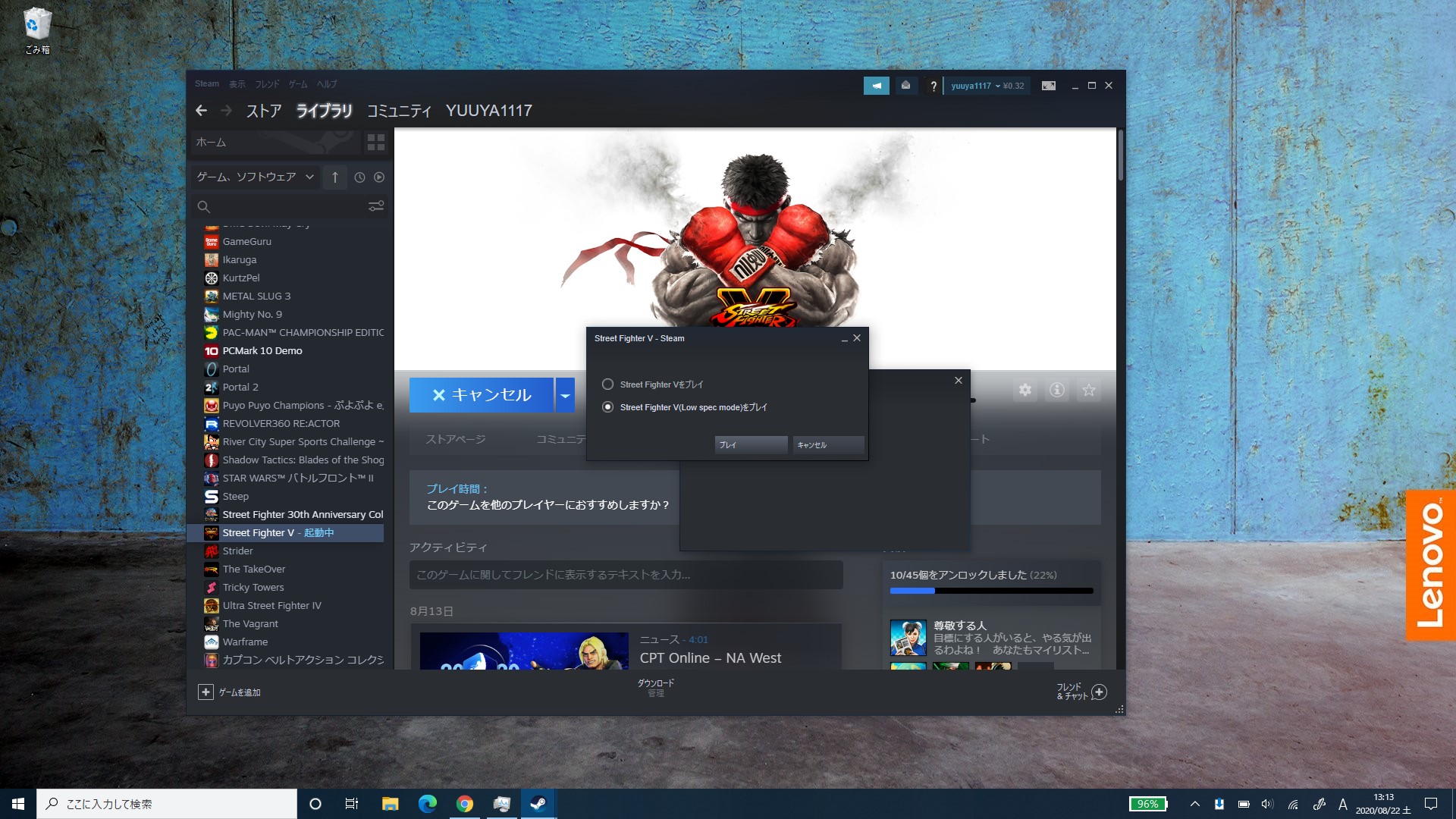Click activity text input field
1456x819 pixels.
(x=626, y=575)
